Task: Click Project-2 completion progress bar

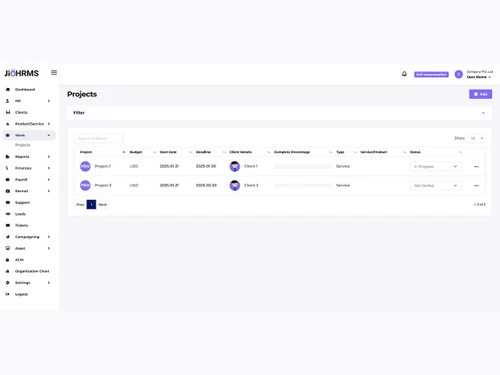Action: pyautogui.click(x=303, y=185)
